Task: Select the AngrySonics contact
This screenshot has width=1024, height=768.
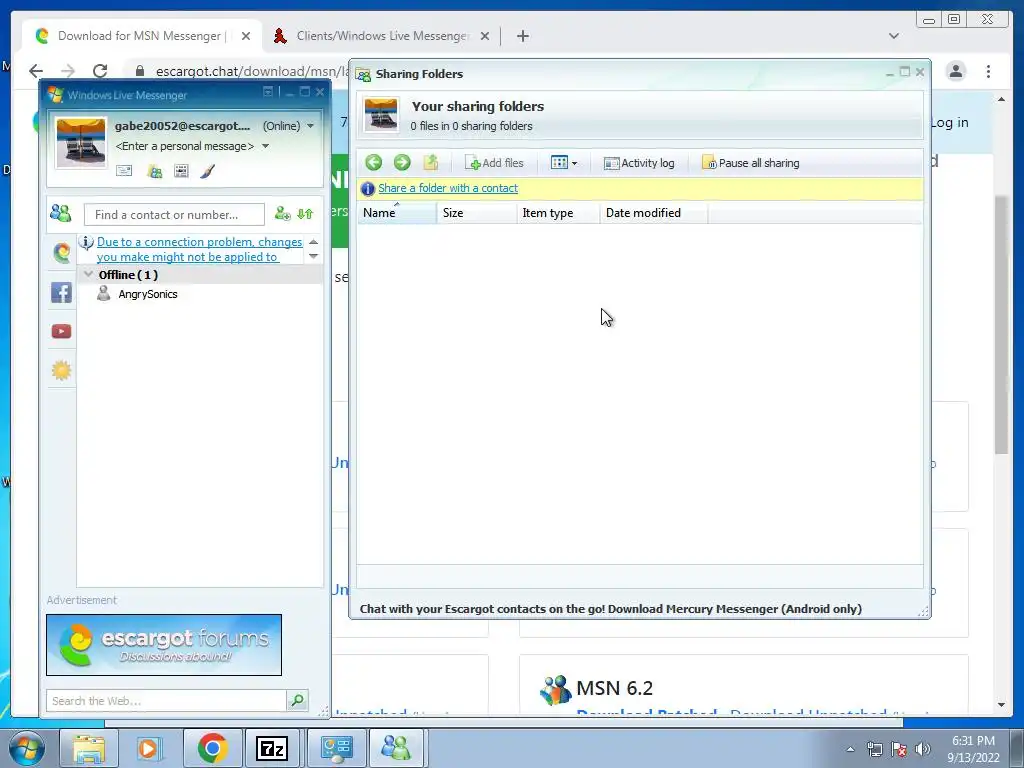Action: pyautogui.click(x=148, y=295)
